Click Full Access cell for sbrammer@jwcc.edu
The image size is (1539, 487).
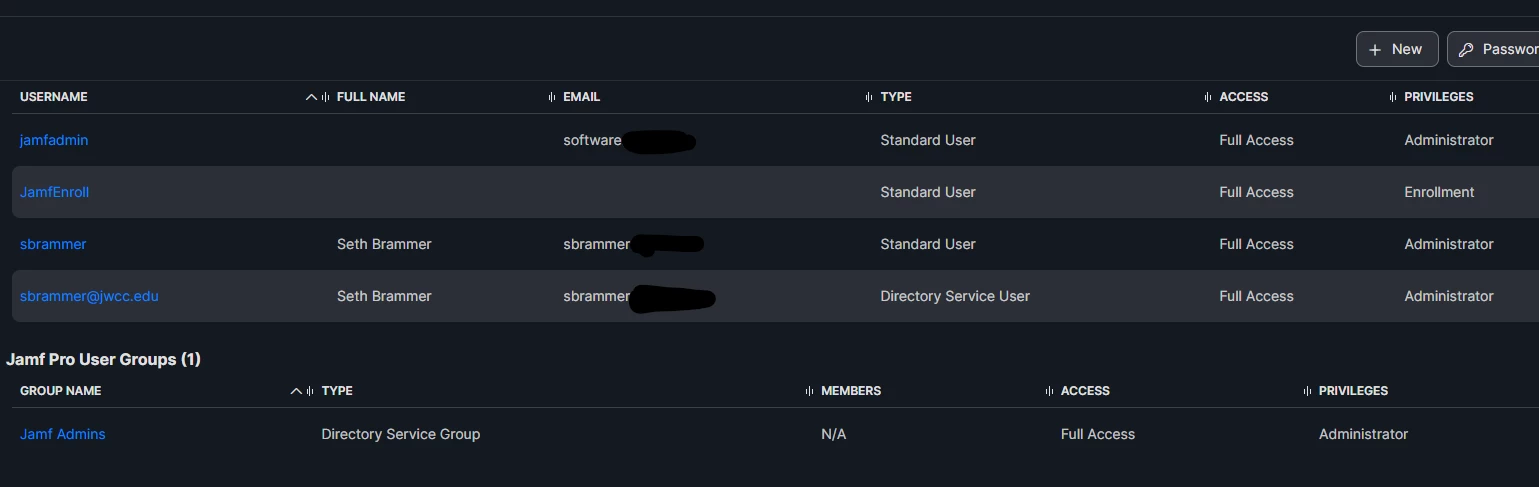click(1256, 296)
